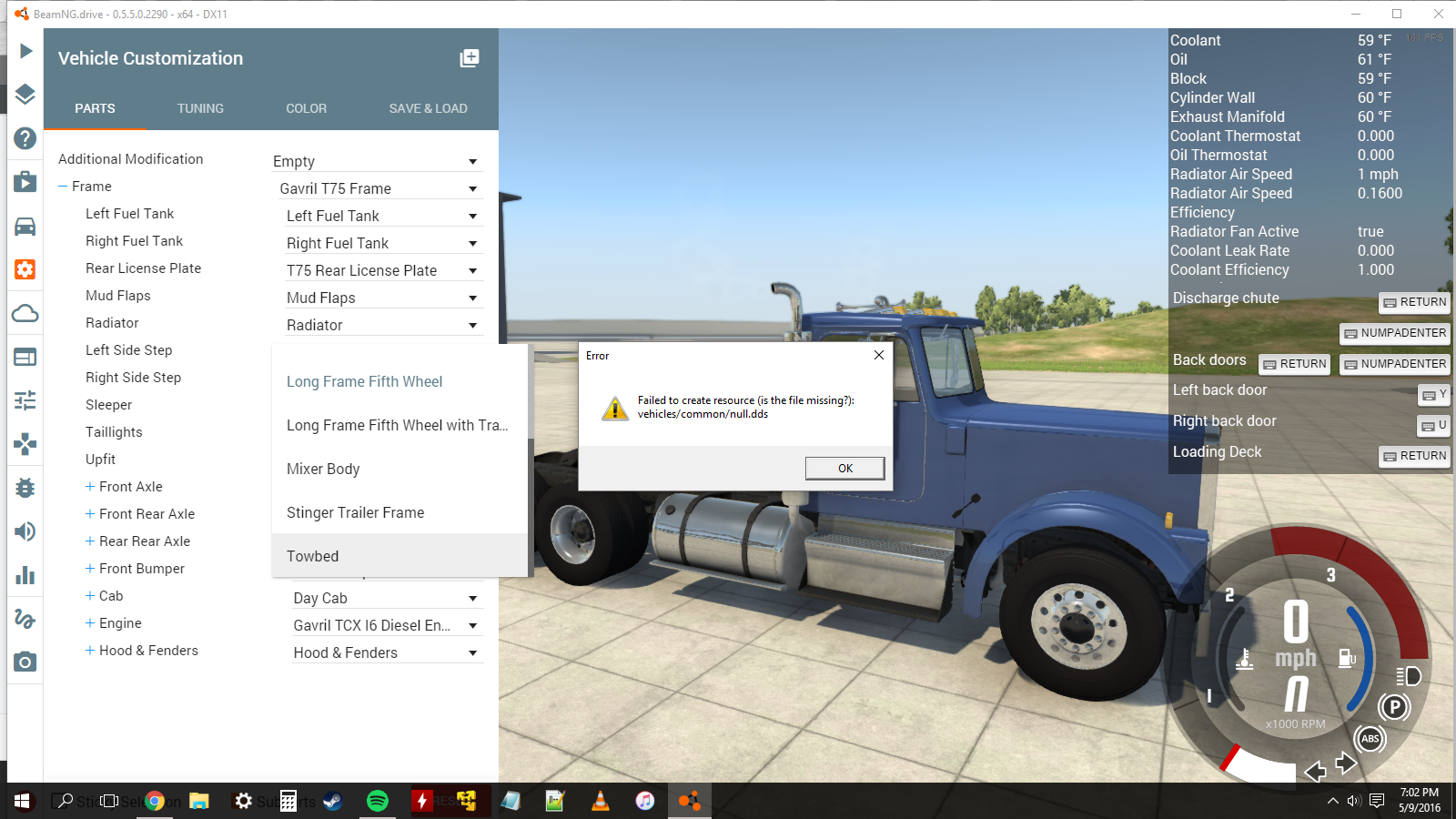
Task: Click the Taillights part label
Action: tap(114, 432)
